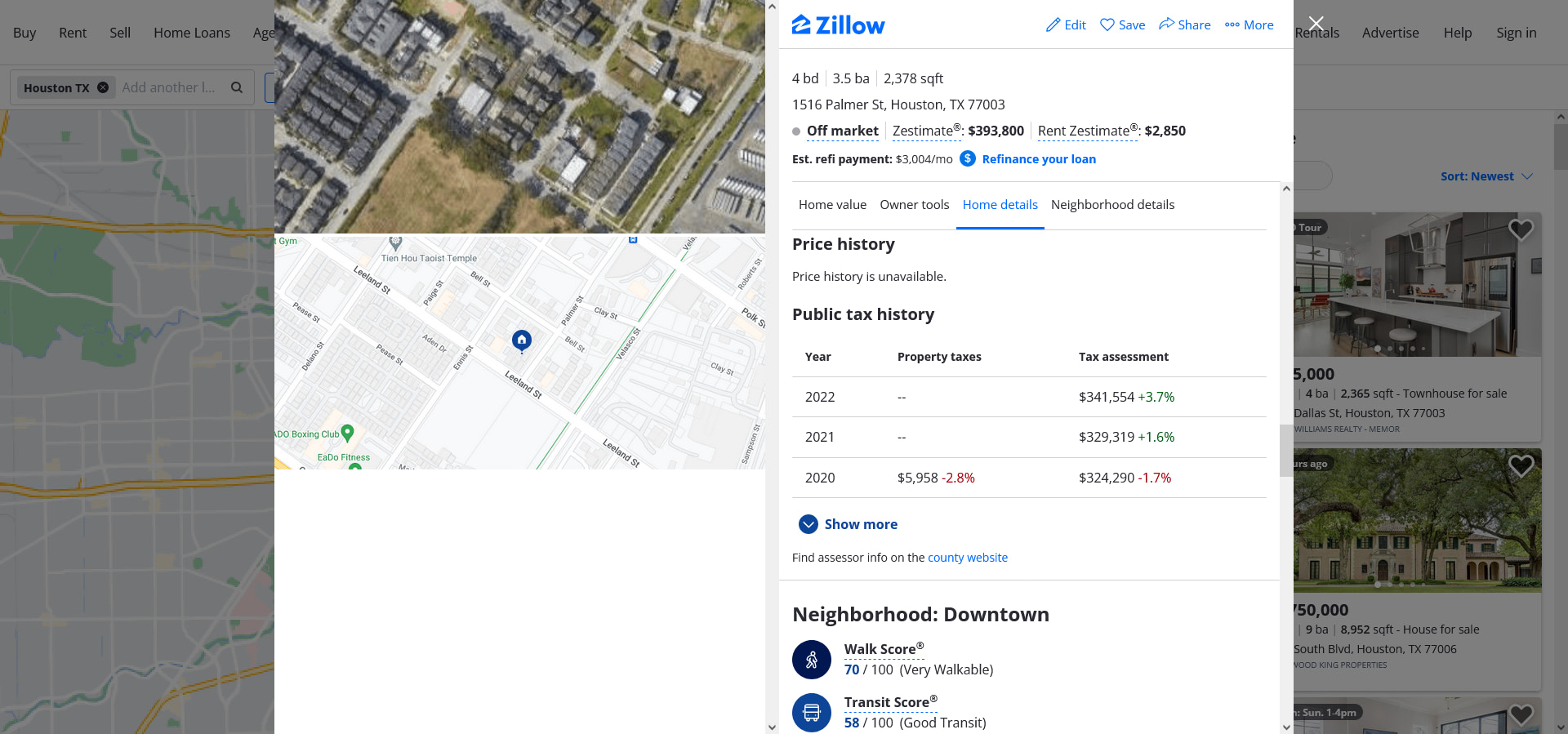Click the EaDo Fitness map label
Image resolution: width=1568 pixels, height=734 pixels.
344,458
